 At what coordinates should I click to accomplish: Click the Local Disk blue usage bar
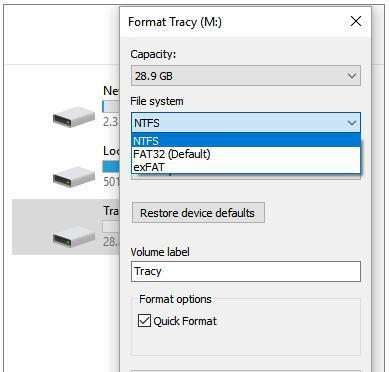pyautogui.click(x=111, y=167)
